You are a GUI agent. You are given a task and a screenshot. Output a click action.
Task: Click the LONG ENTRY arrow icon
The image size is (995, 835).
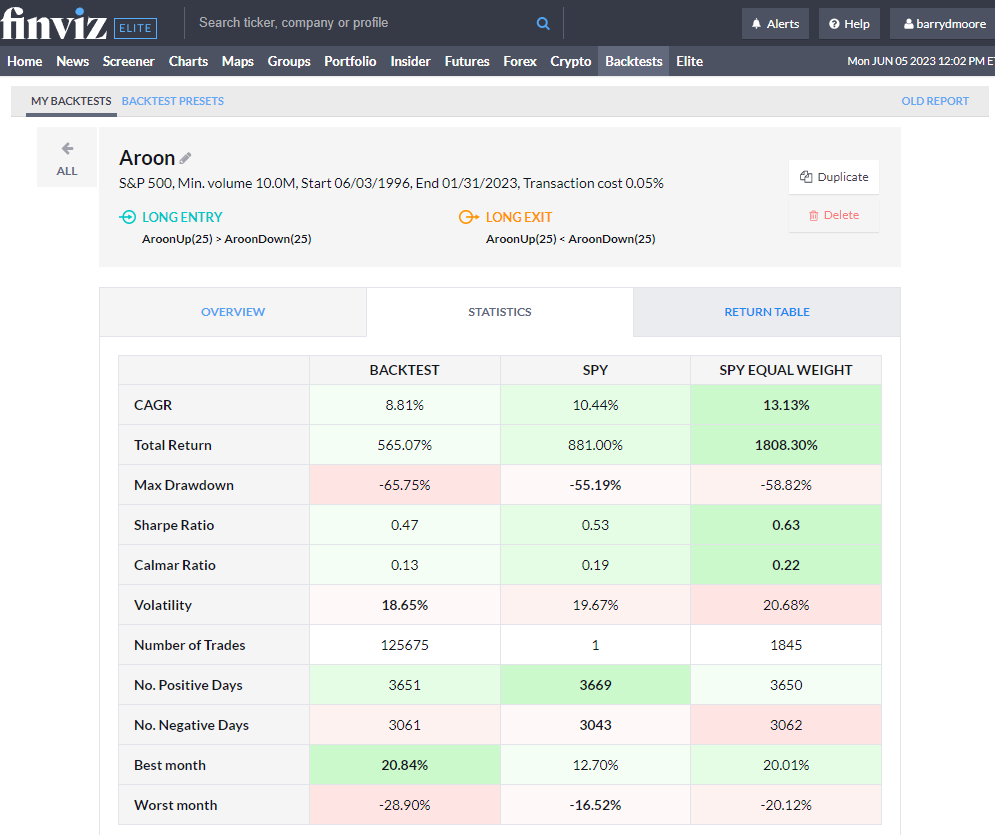click(128, 216)
